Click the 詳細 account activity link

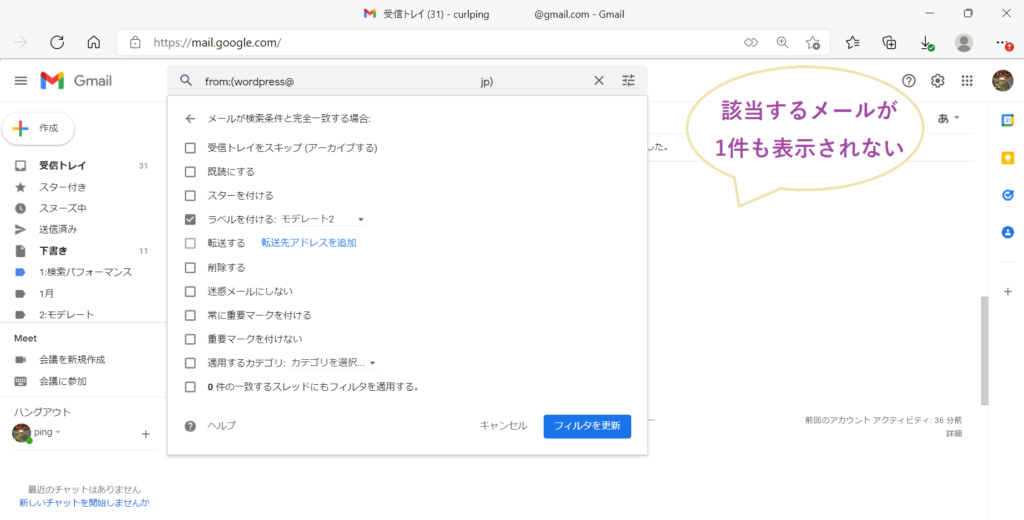pos(953,434)
